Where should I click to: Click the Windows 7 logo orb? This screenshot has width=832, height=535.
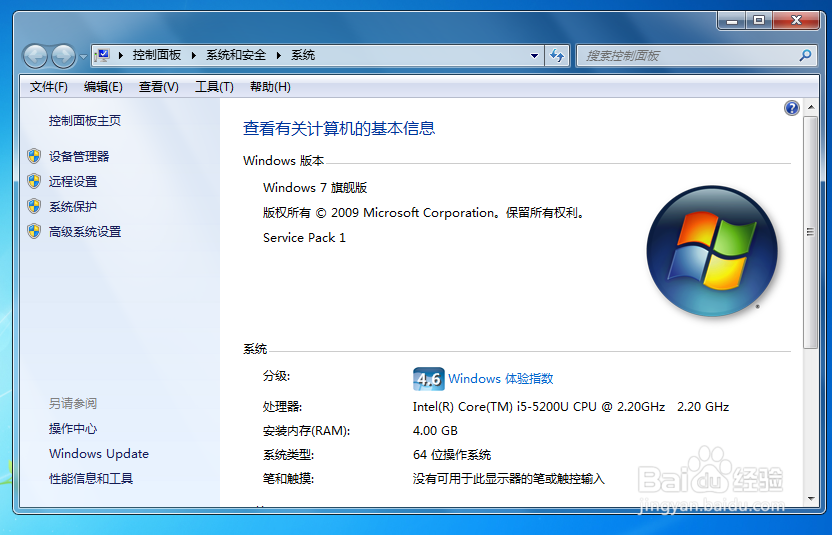coord(712,251)
